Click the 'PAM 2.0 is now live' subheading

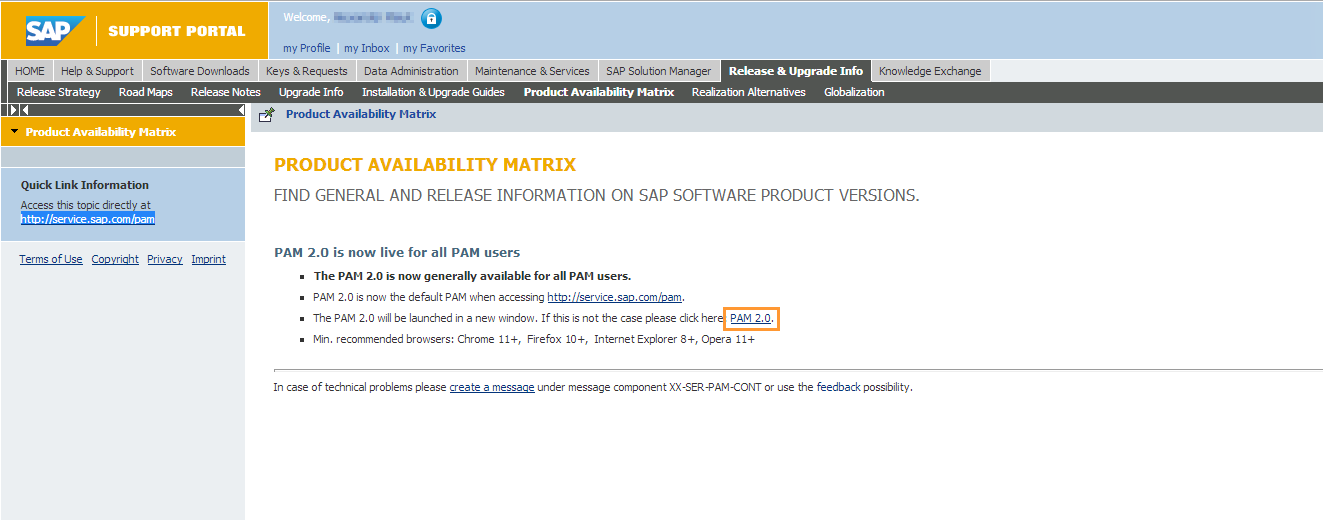pyautogui.click(x=397, y=252)
